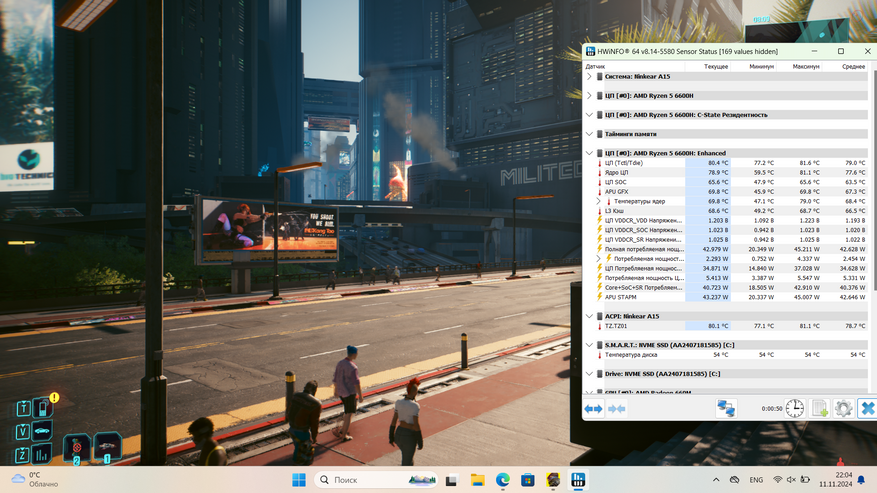877x493 pixels.
Task: Open File Explorer from the taskbar
Action: [477, 480]
